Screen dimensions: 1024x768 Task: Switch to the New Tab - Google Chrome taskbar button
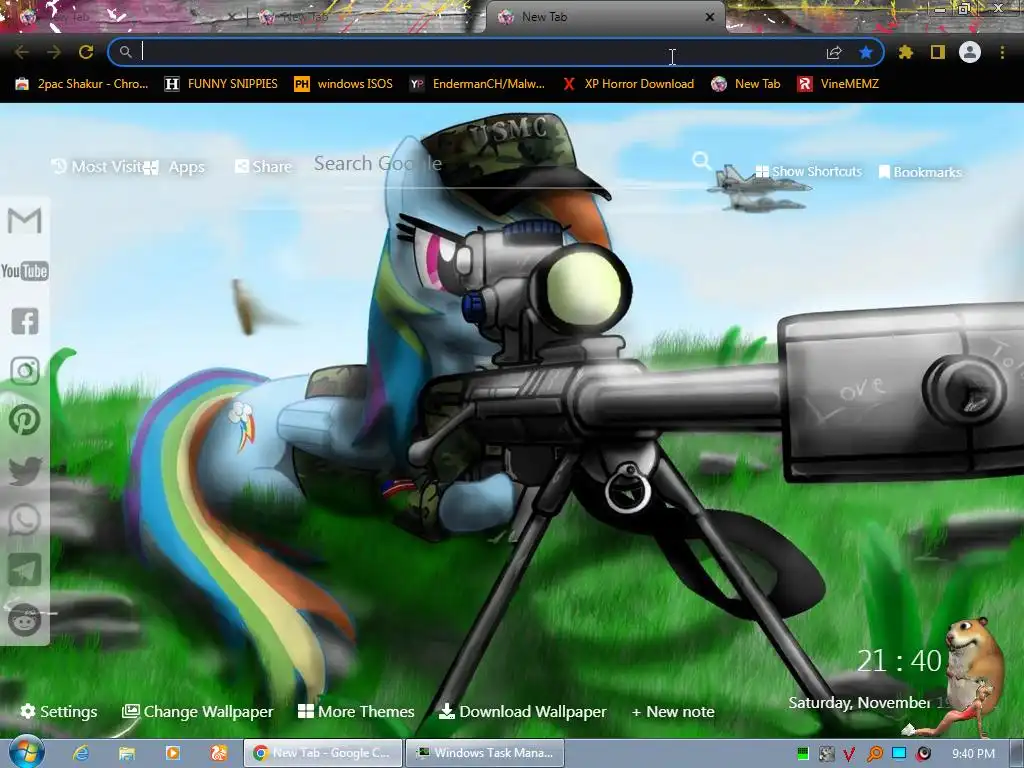(323, 753)
